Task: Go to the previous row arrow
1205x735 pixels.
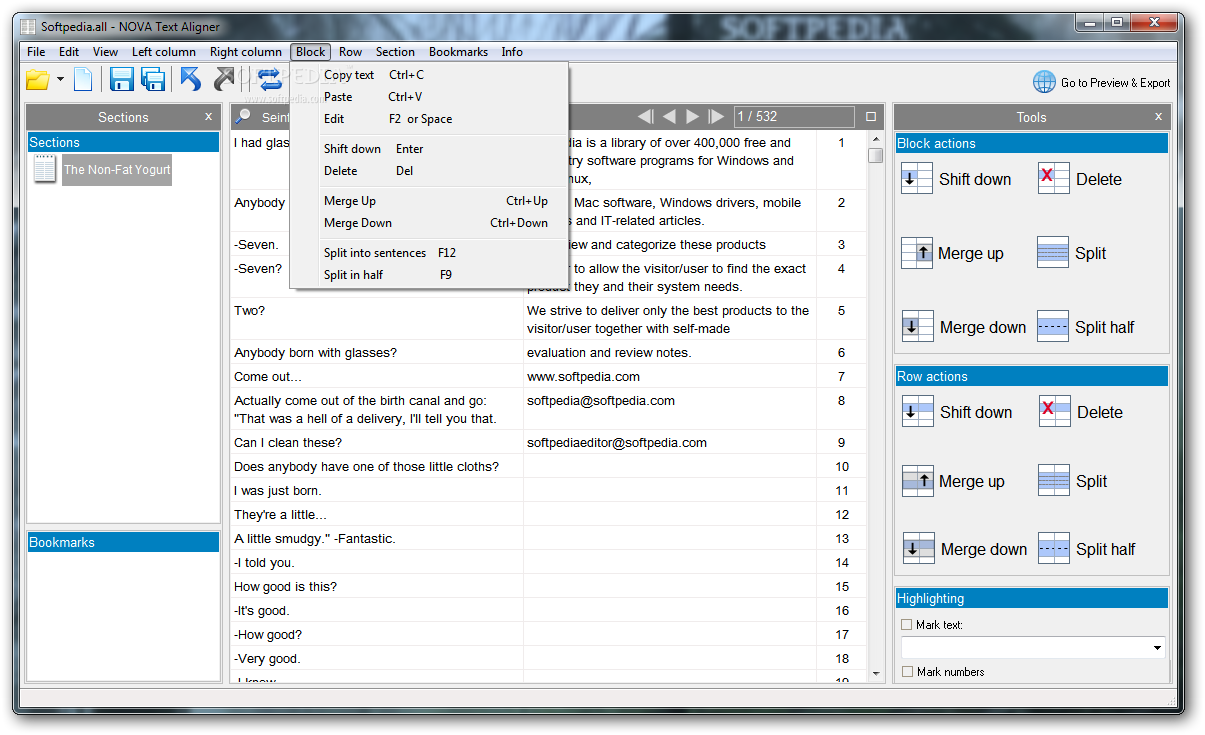Action: tap(669, 117)
